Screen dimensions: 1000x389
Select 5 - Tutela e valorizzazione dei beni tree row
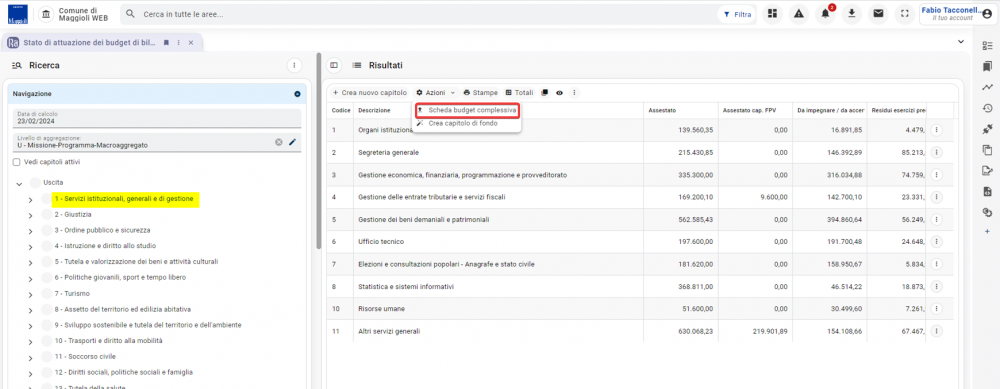click(x=136, y=262)
